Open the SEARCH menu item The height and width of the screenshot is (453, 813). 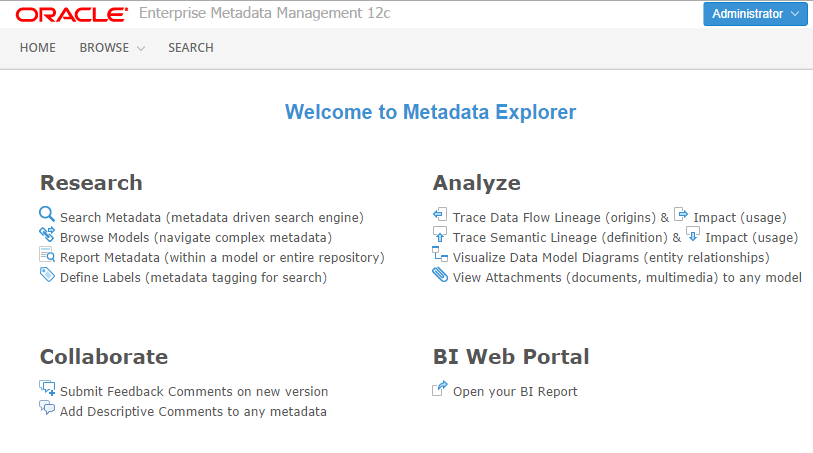coord(190,48)
